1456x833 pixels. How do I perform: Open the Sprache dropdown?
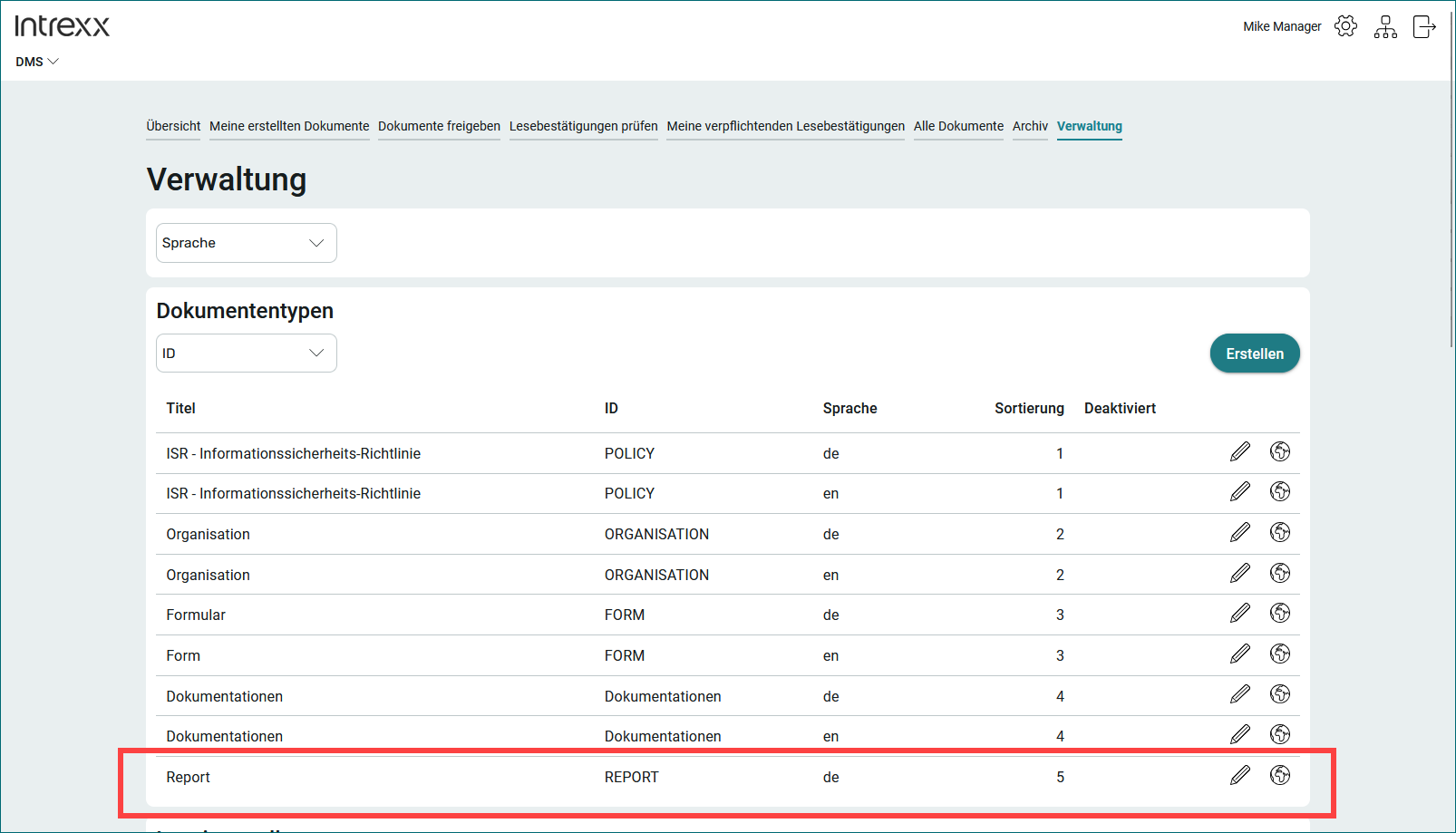247,243
